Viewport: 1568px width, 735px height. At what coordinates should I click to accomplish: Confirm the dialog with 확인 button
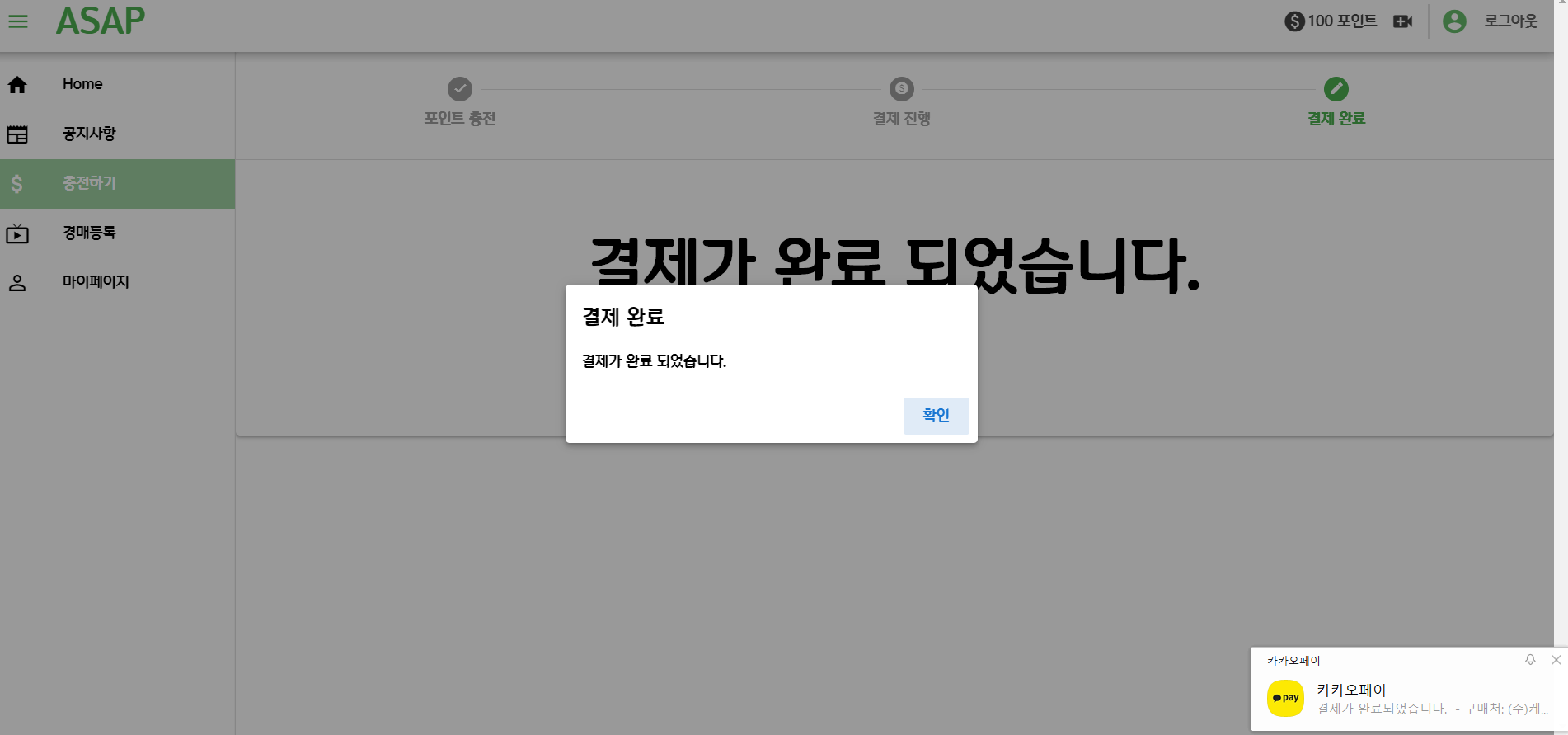[x=937, y=416]
